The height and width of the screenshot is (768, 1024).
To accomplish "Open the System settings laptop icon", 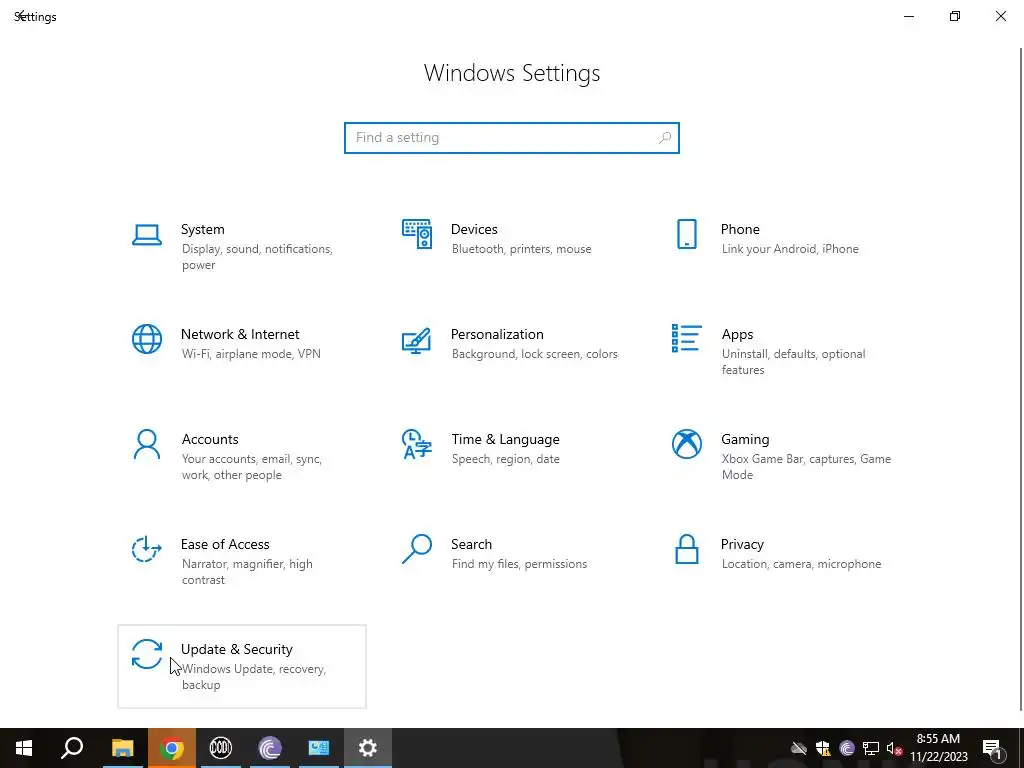I will [146, 235].
